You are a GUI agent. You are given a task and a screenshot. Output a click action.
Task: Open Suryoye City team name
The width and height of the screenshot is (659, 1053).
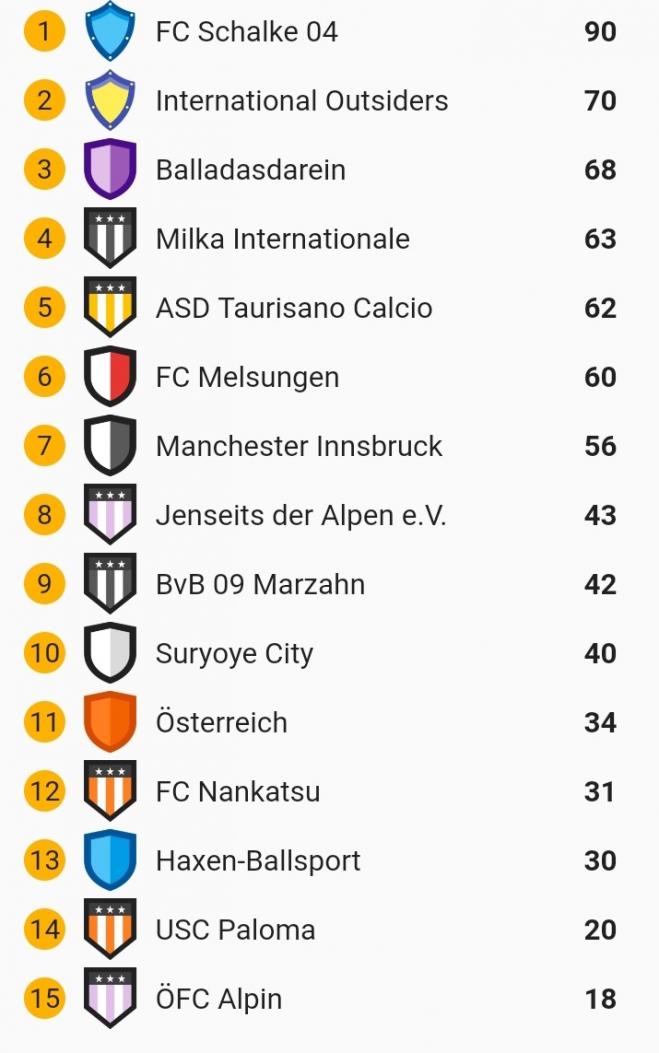pyautogui.click(x=234, y=654)
